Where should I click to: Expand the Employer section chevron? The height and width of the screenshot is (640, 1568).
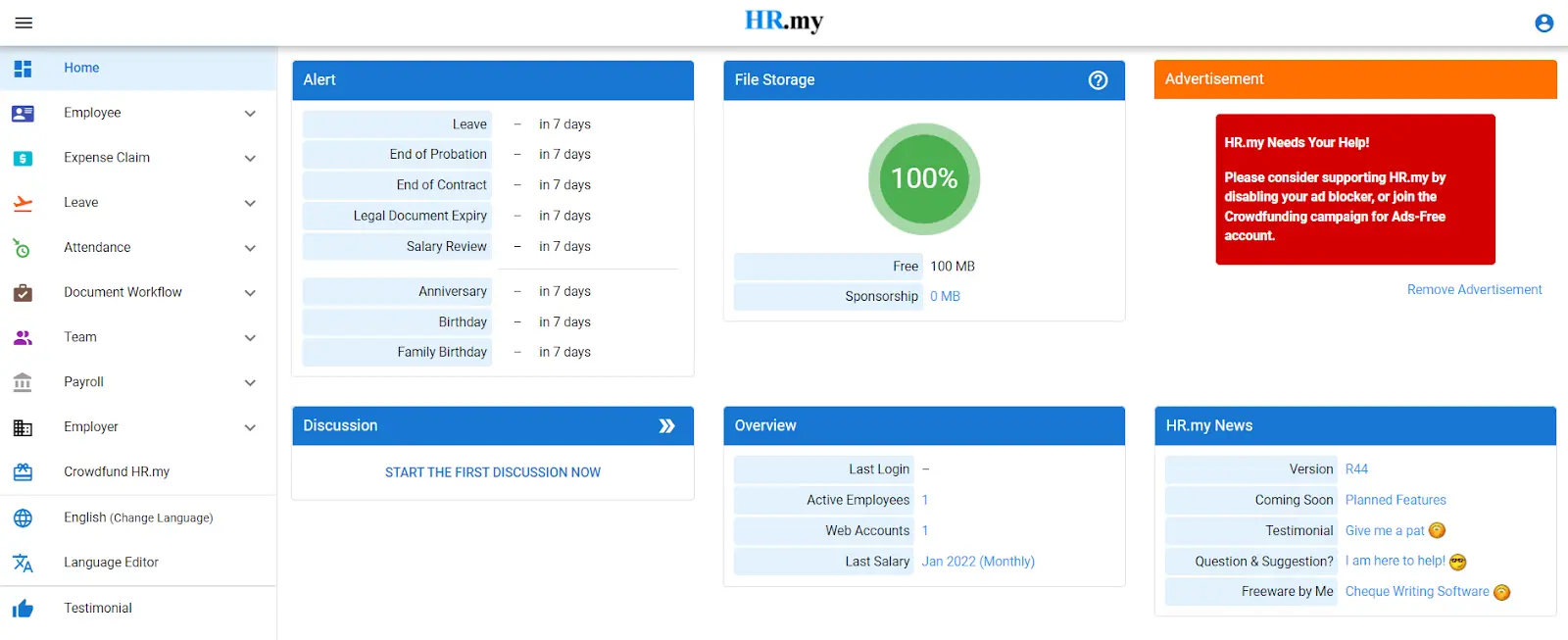point(250,427)
